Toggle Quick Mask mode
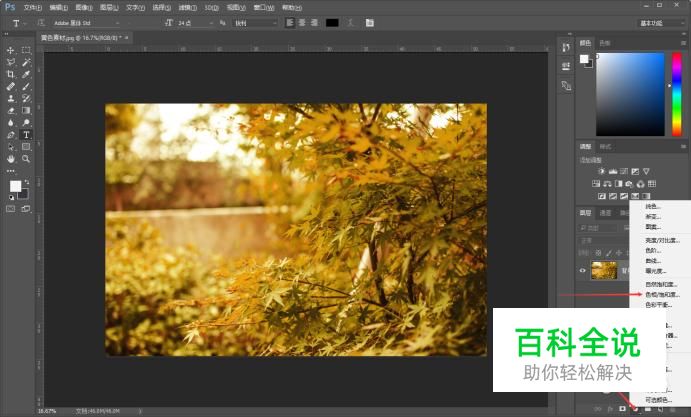Screen dimensions: 691x417 11,209
